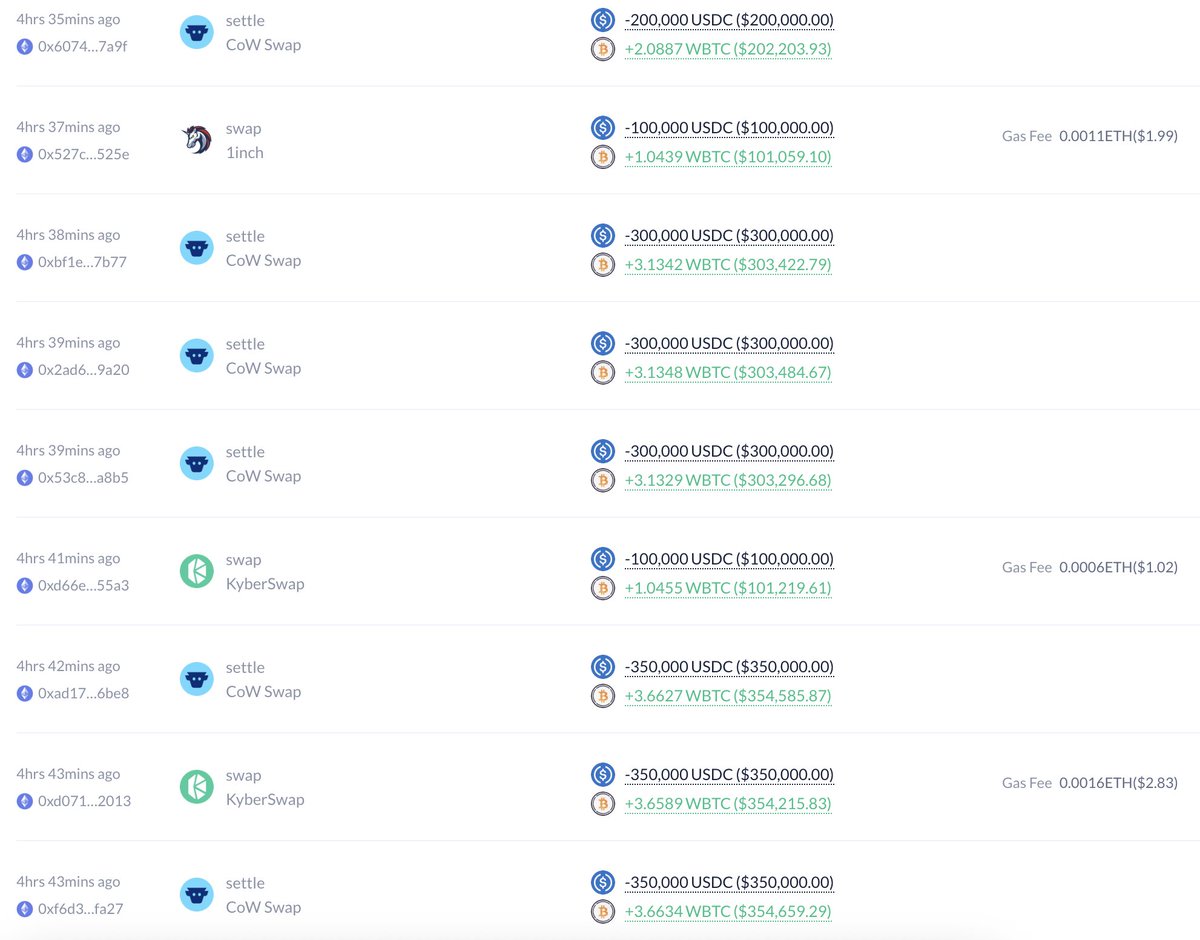Select +1.0455 WBTC ($101,219.61) amount
Viewport: 1200px width, 940px height.
click(x=728, y=589)
